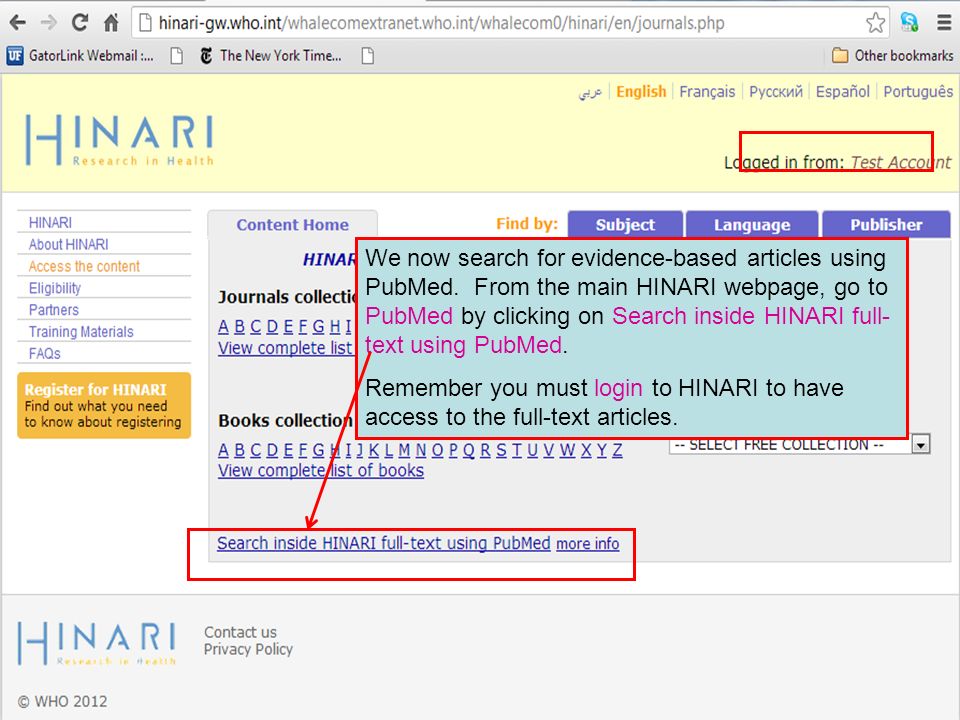This screenshot has width=960, height=720.
Task: Open the Chrome menu hamburger icon
Action: coord(944,23)
